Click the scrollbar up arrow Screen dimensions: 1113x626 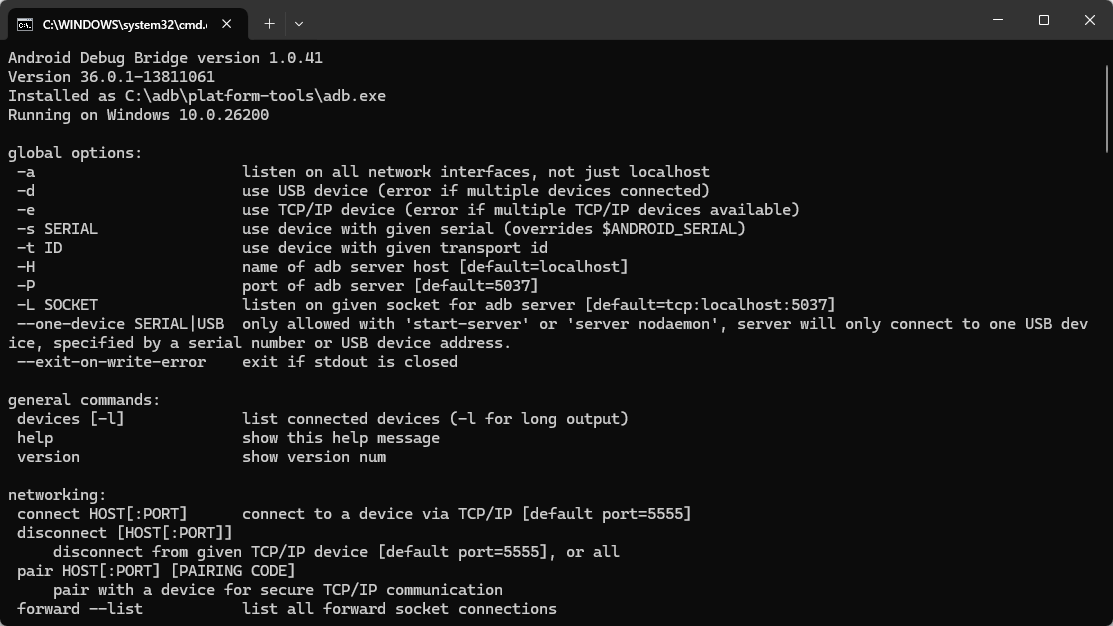point(1106,50)
